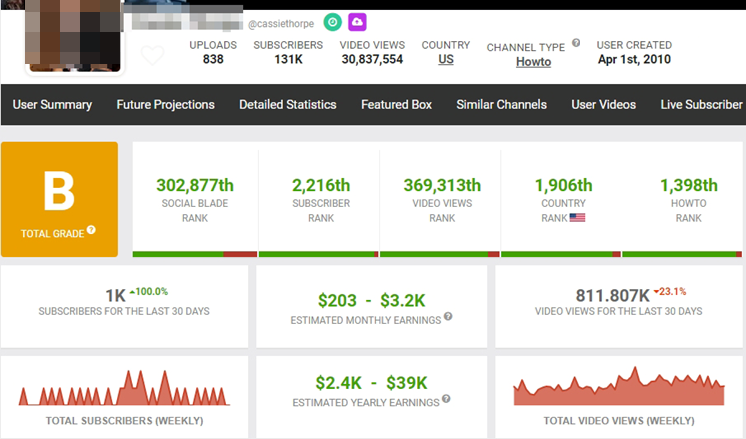This screenshot has height=439, width=746.
Task: Click the green circular icon beside @cassiethorpe
Action: tap(332, 22)
